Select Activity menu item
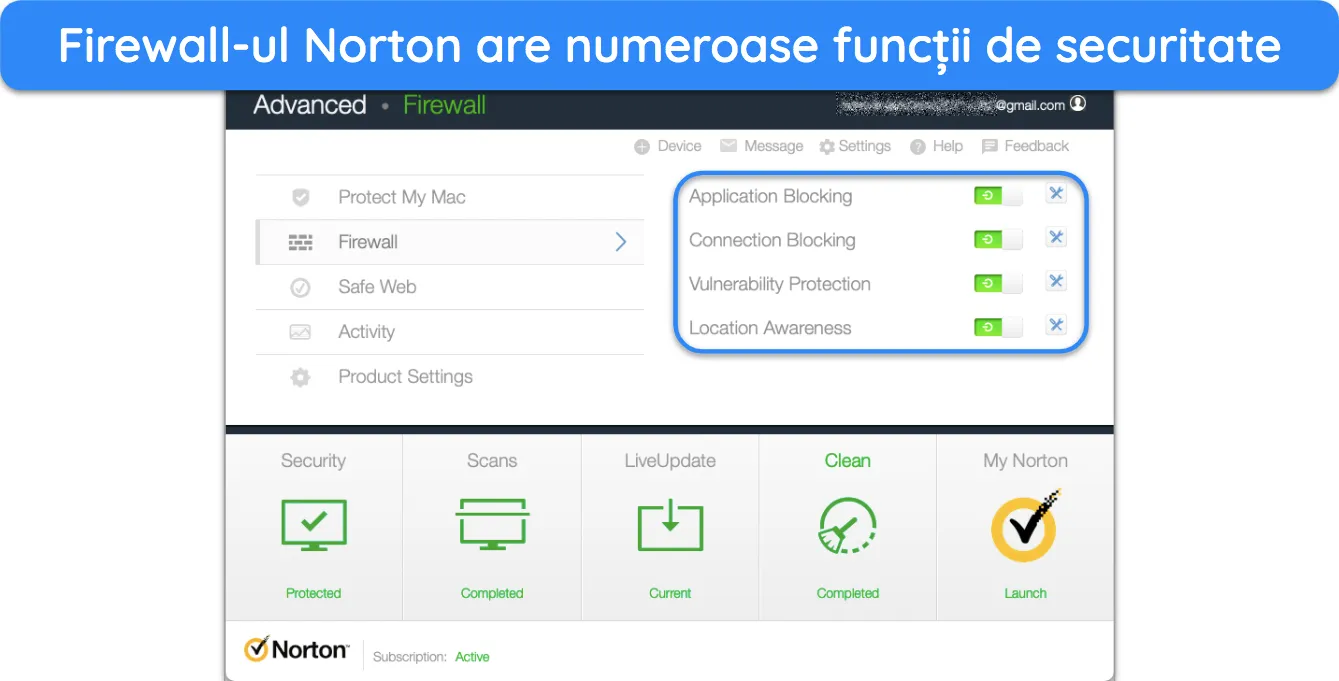Screen dimensions: 1339x681 (450, 332)
